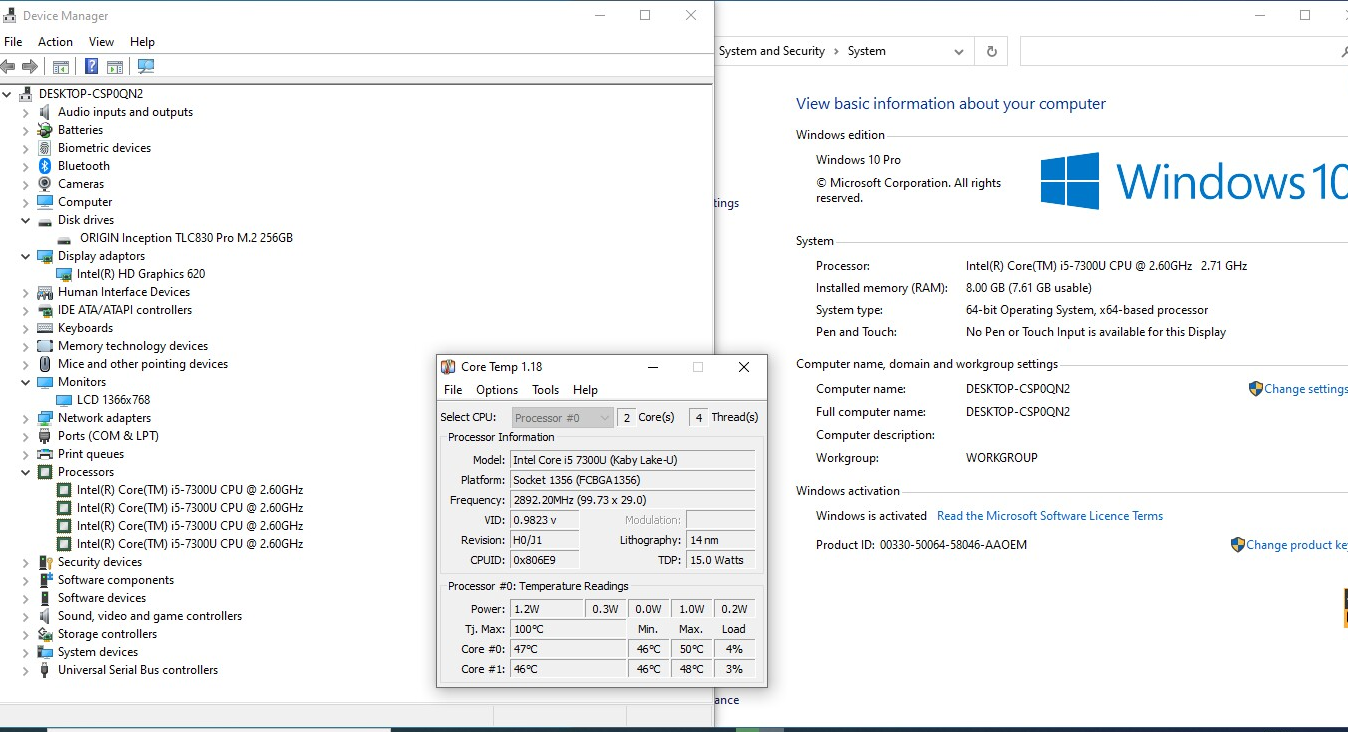This screenshot has width=1348, height=732.
Task: Click the Core #0 47°C temperature reading
Action: coord(568,649)
